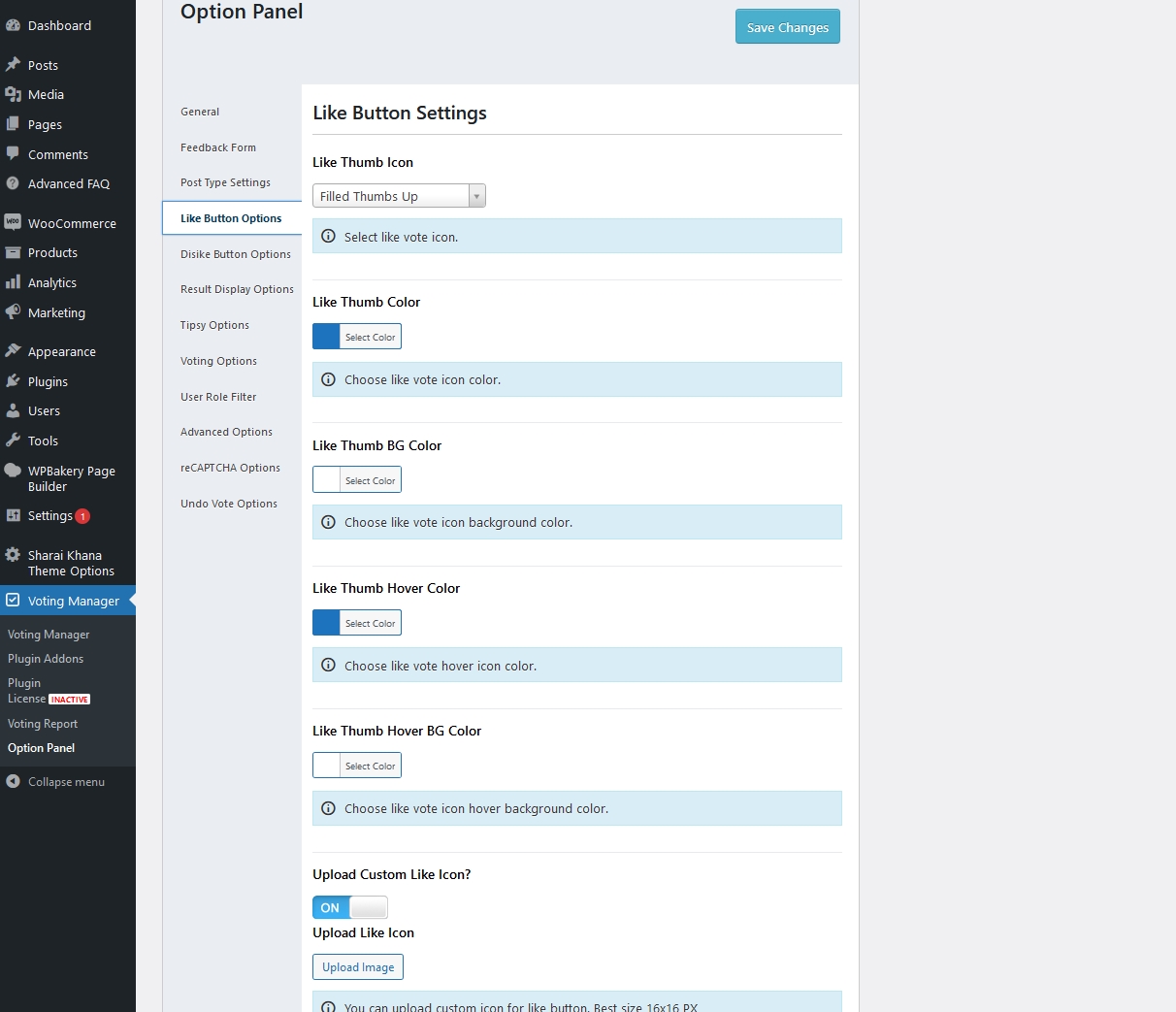Click the Settings sliders icon
The height and width of the screenshot is (1012, 1176).
pyautogui.click(x=13, y=515)
